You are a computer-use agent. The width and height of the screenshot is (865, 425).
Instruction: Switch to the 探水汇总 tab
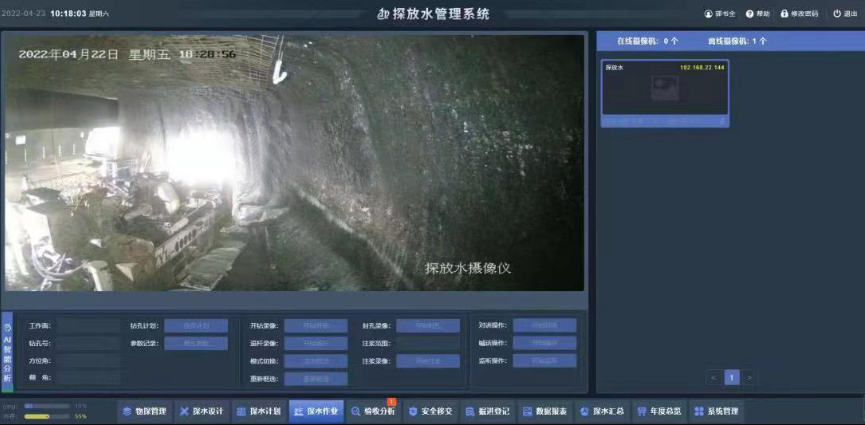tap(602, 412)
